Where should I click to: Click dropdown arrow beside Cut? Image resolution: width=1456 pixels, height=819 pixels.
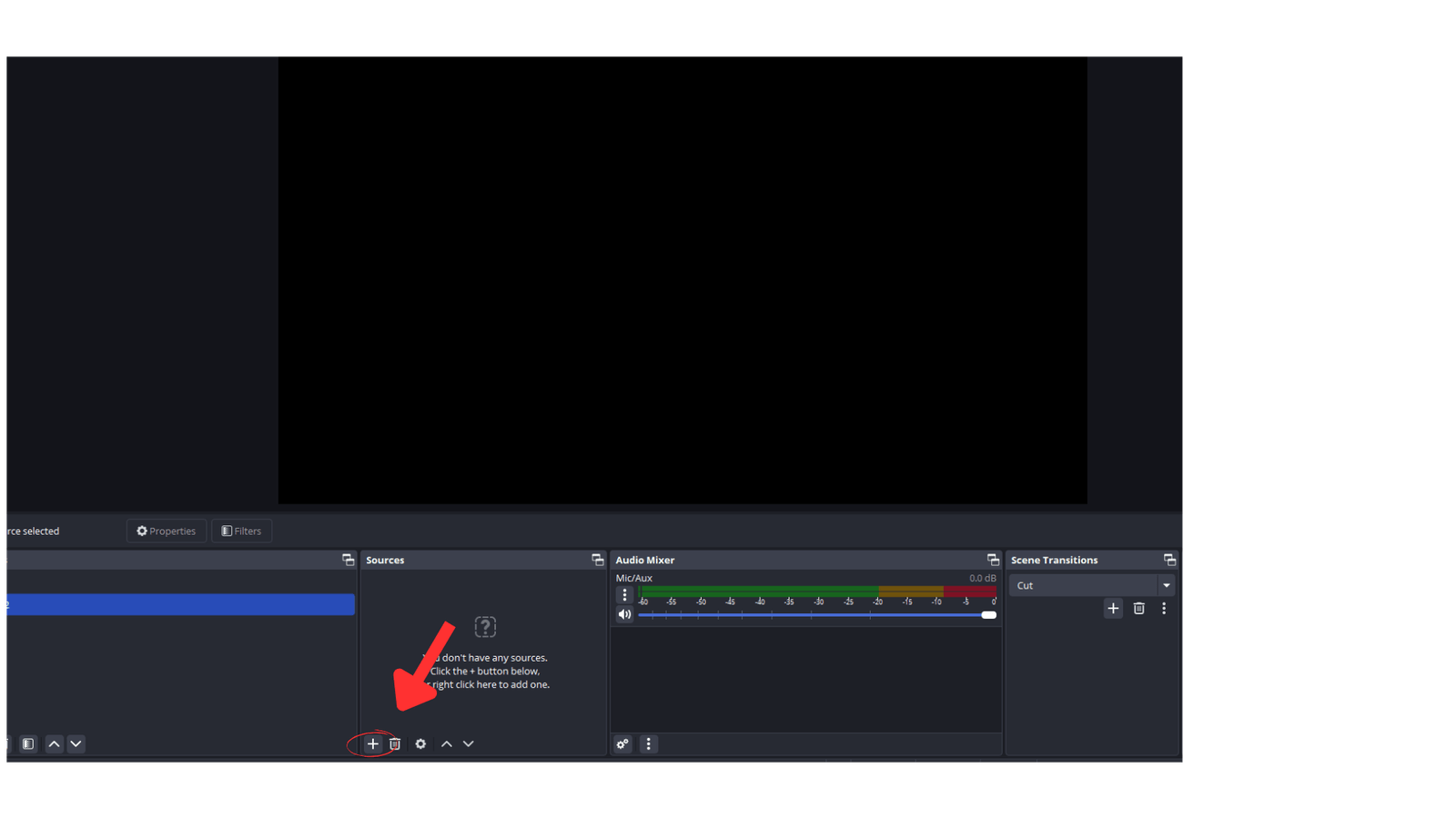1166,585
